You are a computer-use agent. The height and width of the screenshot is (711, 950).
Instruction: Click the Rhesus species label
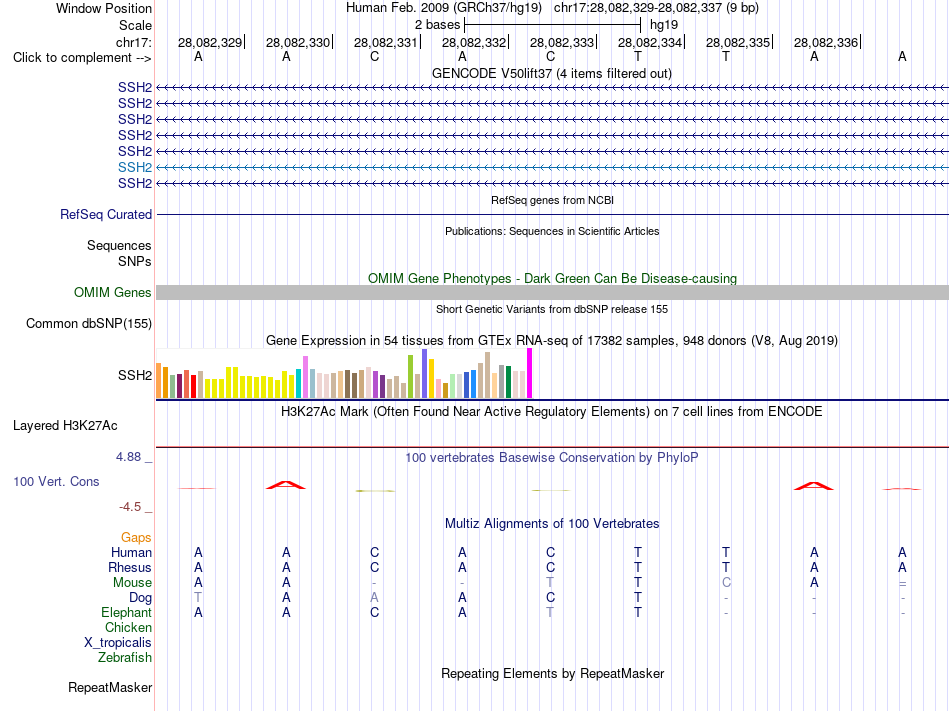point(130,567)
